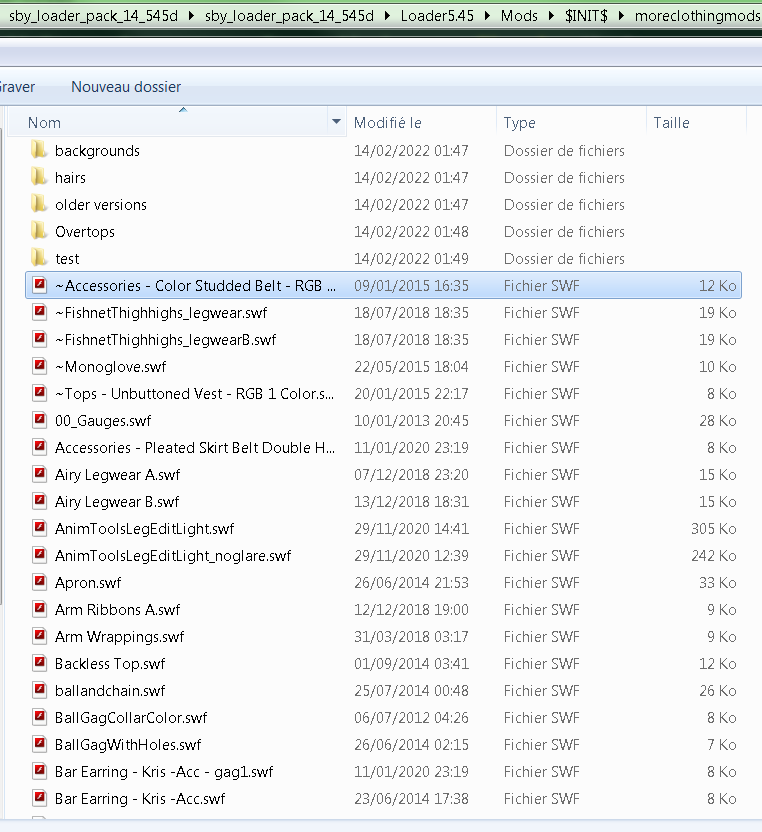Click the backgrounds folder icon
Image resolution: width=762 pixels, height=832 pixels.
coord(39,151)
